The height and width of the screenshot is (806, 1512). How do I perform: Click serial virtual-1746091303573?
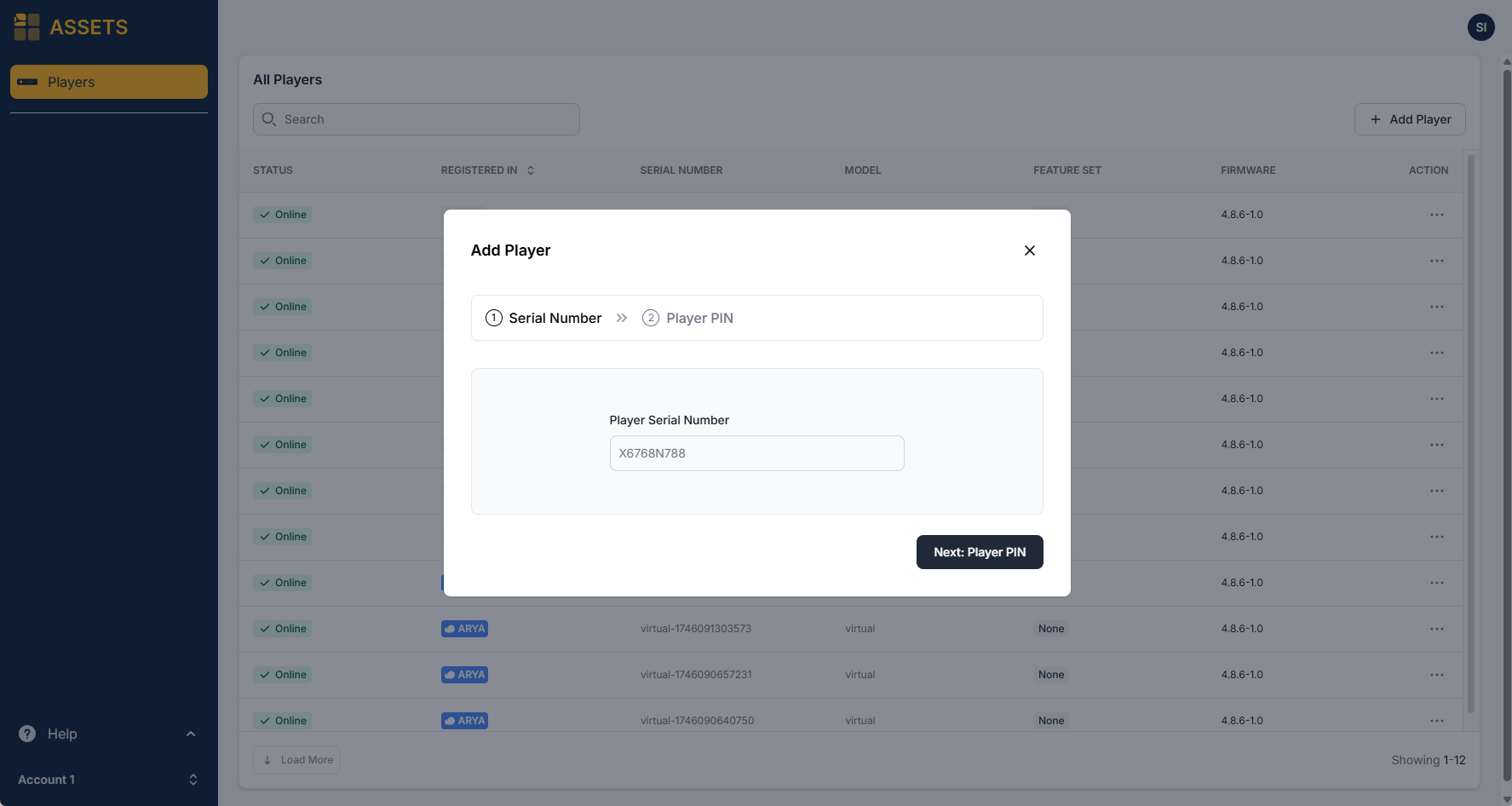pyautogui.click(x=696, y=629)
